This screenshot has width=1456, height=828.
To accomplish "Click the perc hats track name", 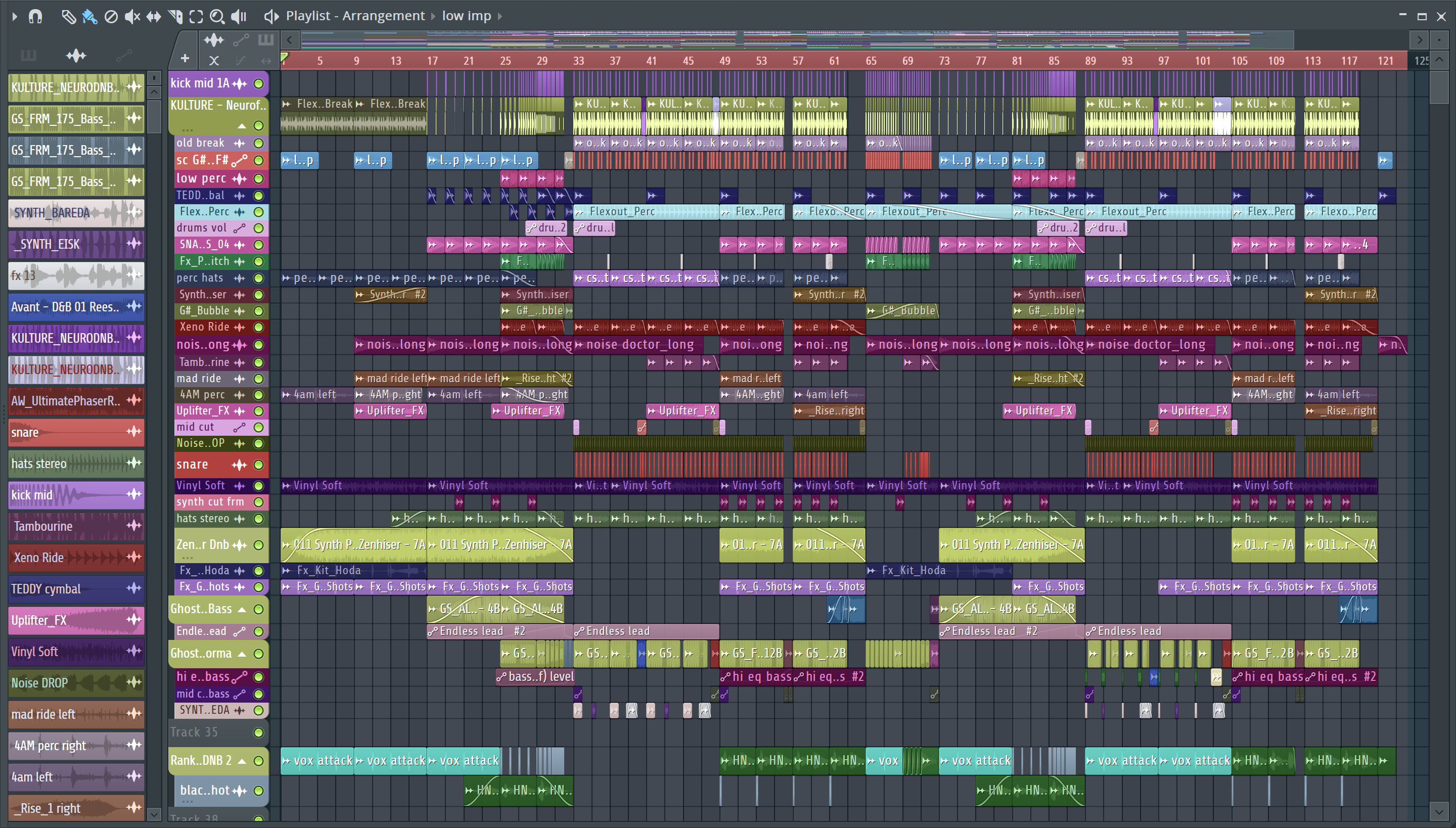I will [200, 278].
